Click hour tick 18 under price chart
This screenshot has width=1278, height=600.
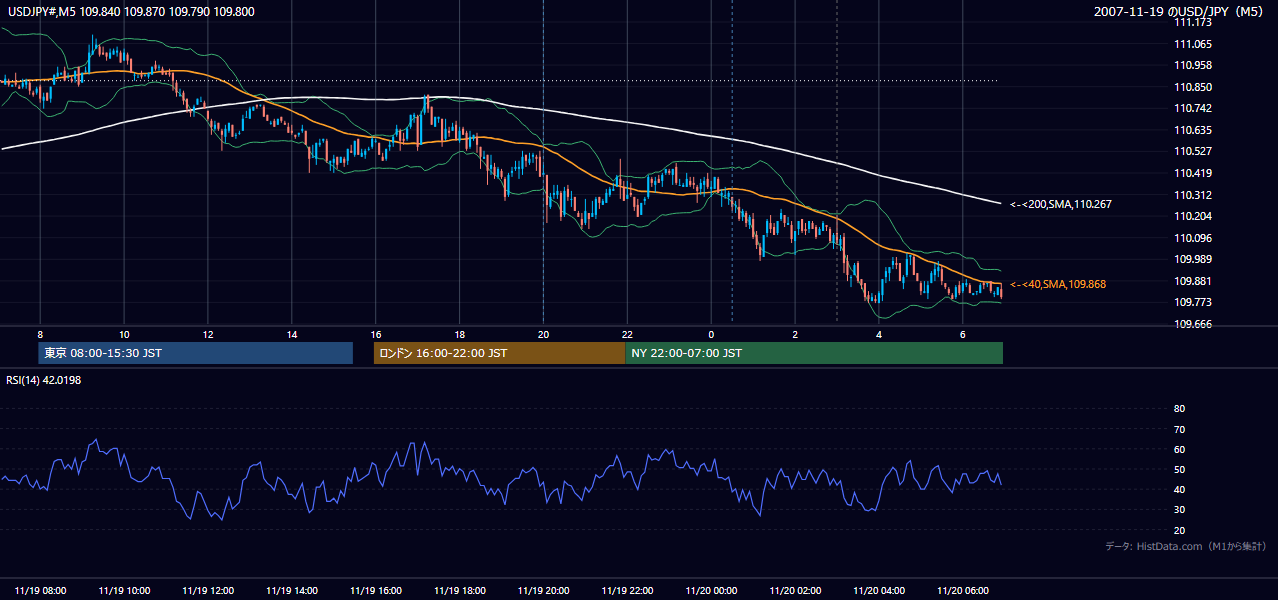[x=459, y=334]
